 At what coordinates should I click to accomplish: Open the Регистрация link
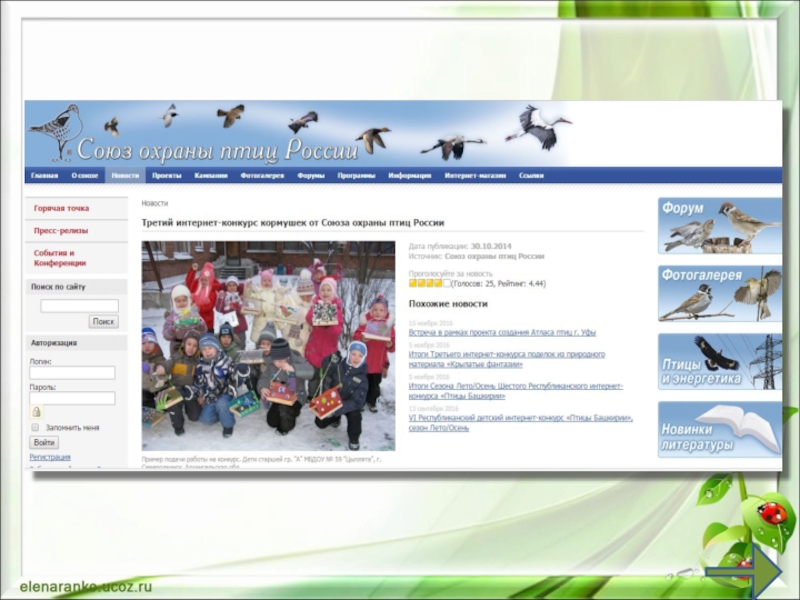(x=50, y=457)
